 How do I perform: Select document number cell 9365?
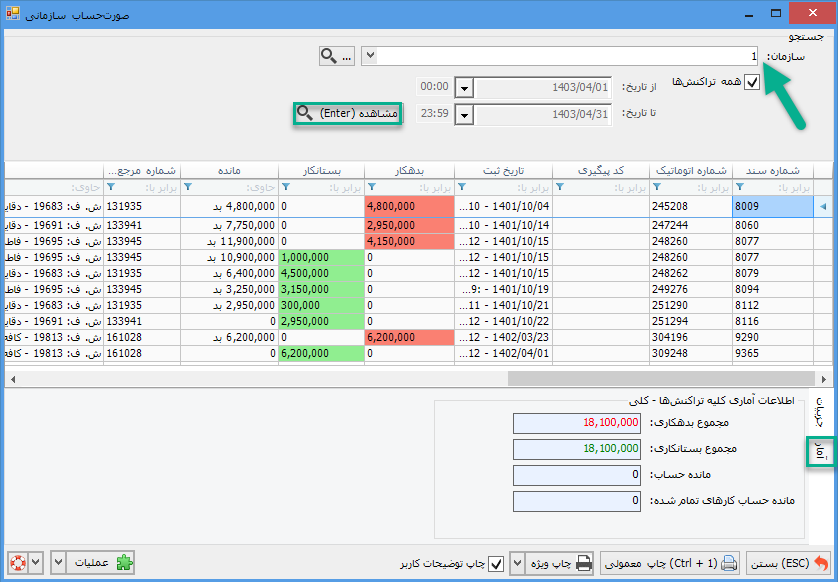(773, 353)
